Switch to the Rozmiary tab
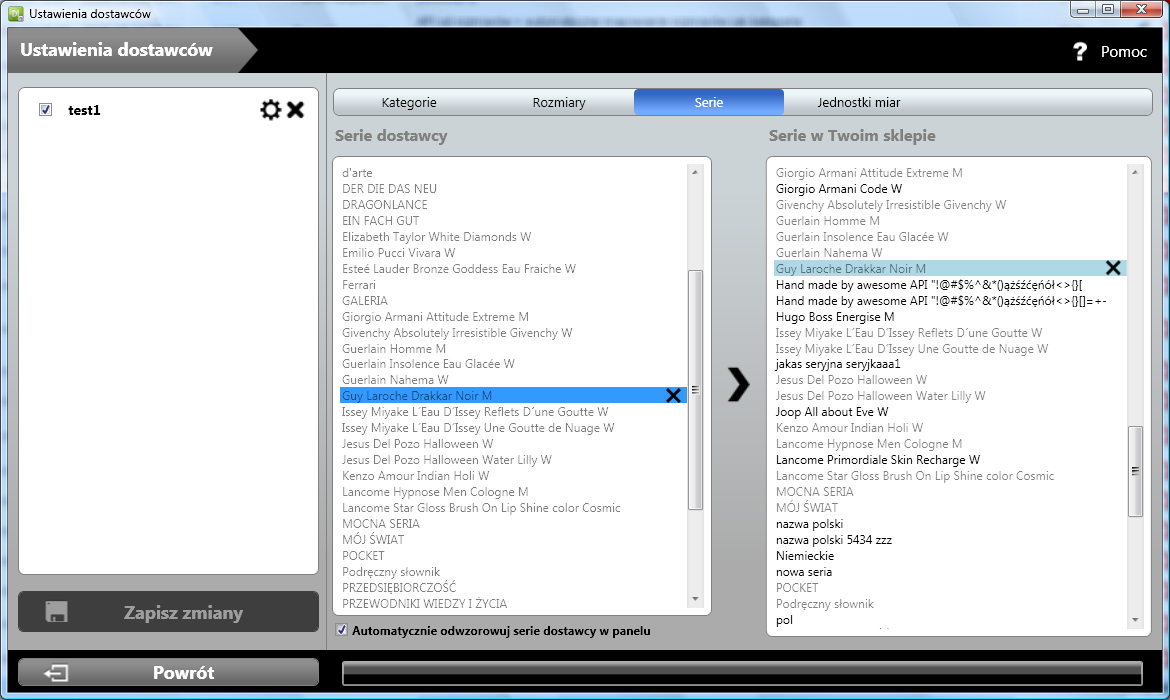This screenshot has width=1170, height=700. (559, 102)
